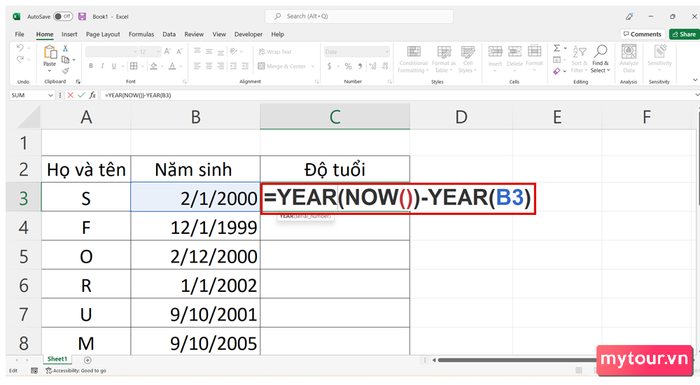Click the Insert Function fx icon
This screenshot has height=385, width=700.
(92, 95)
